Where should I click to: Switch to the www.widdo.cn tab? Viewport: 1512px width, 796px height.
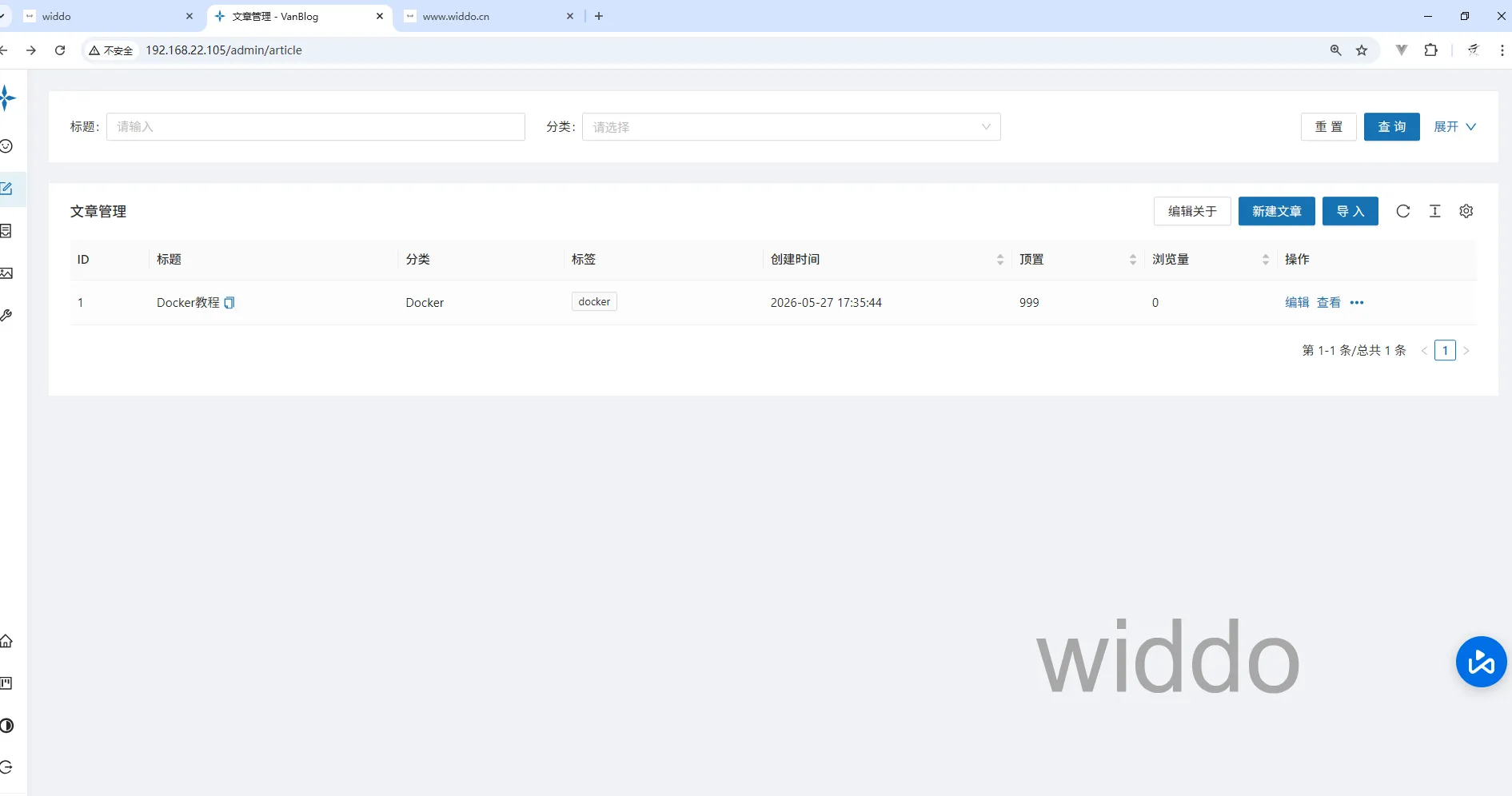click(489, 16)
